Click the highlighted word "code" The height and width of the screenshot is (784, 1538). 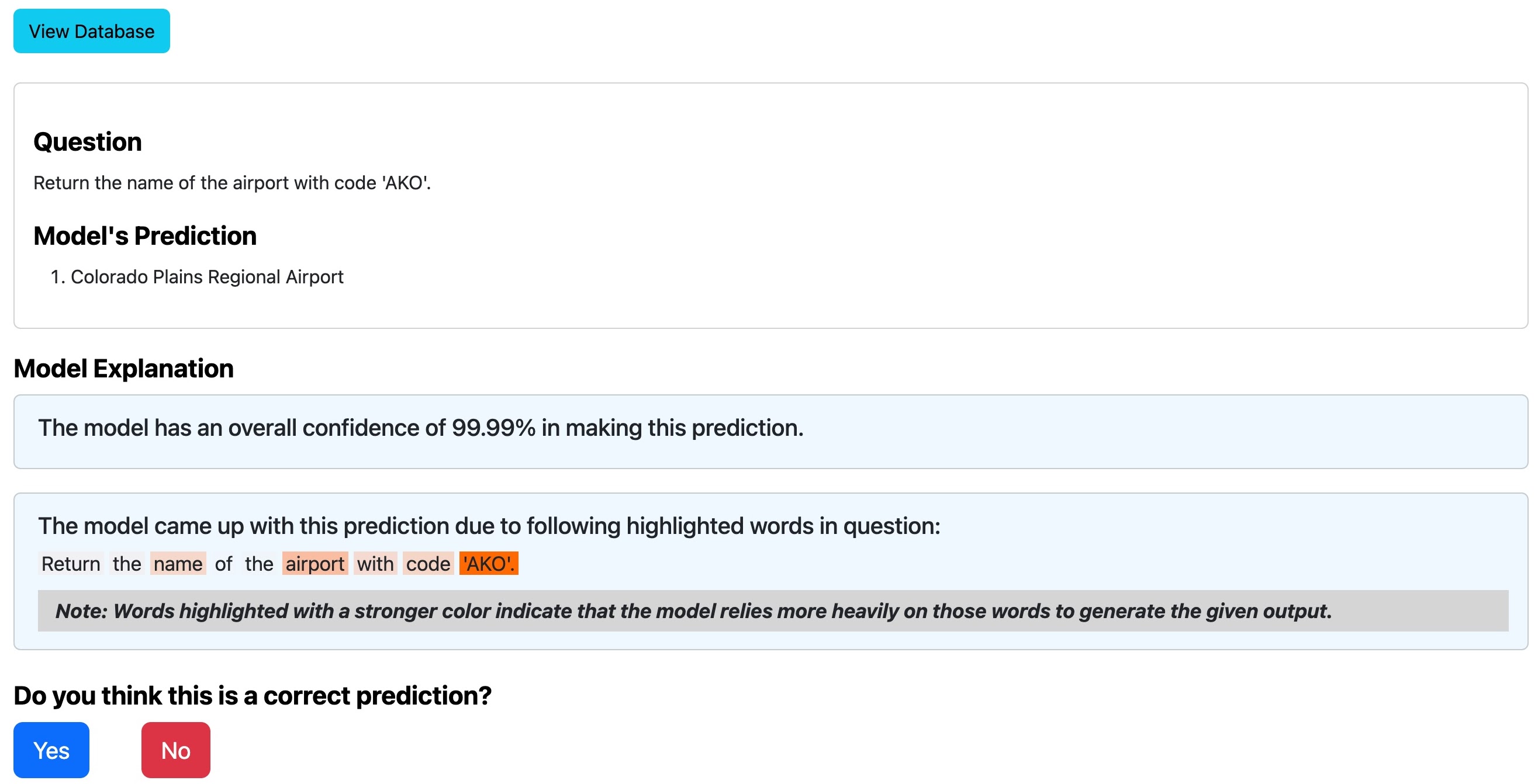[x=427, y=563]
